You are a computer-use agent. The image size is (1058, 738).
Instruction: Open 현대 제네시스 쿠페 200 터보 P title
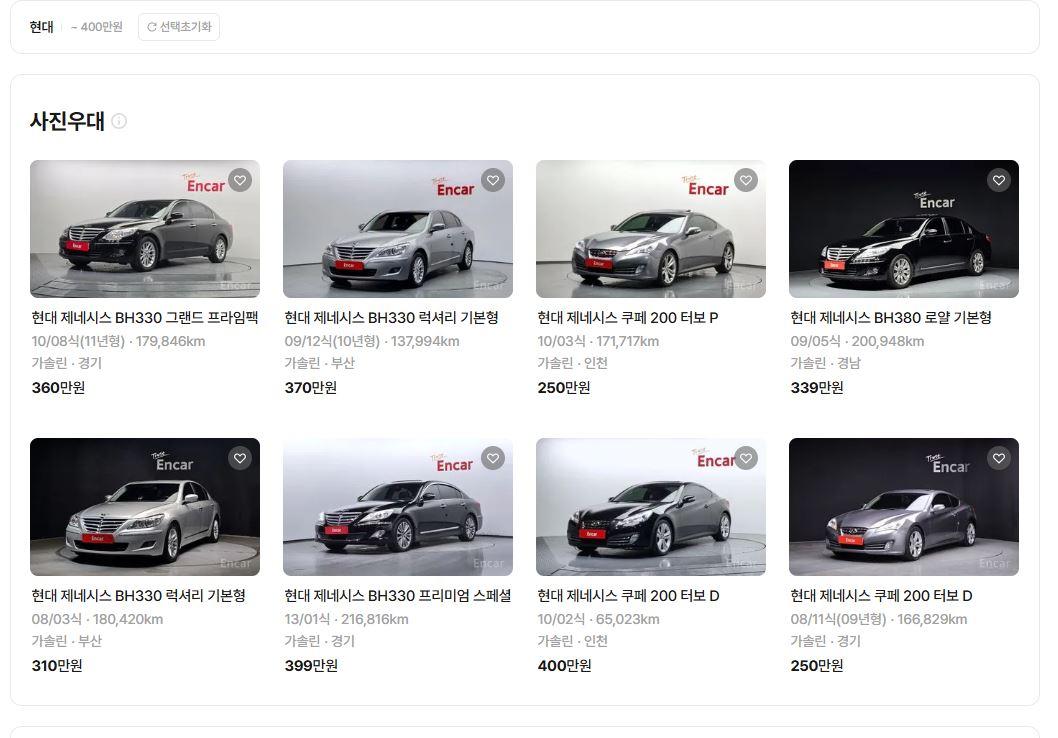pos(627,318)
